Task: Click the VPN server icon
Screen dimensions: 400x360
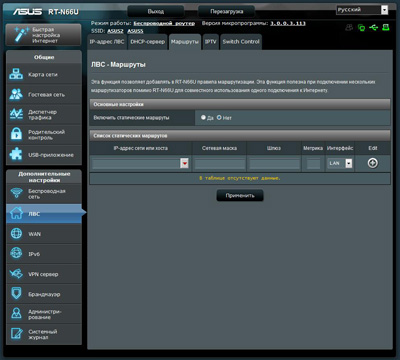Action: 16,274
